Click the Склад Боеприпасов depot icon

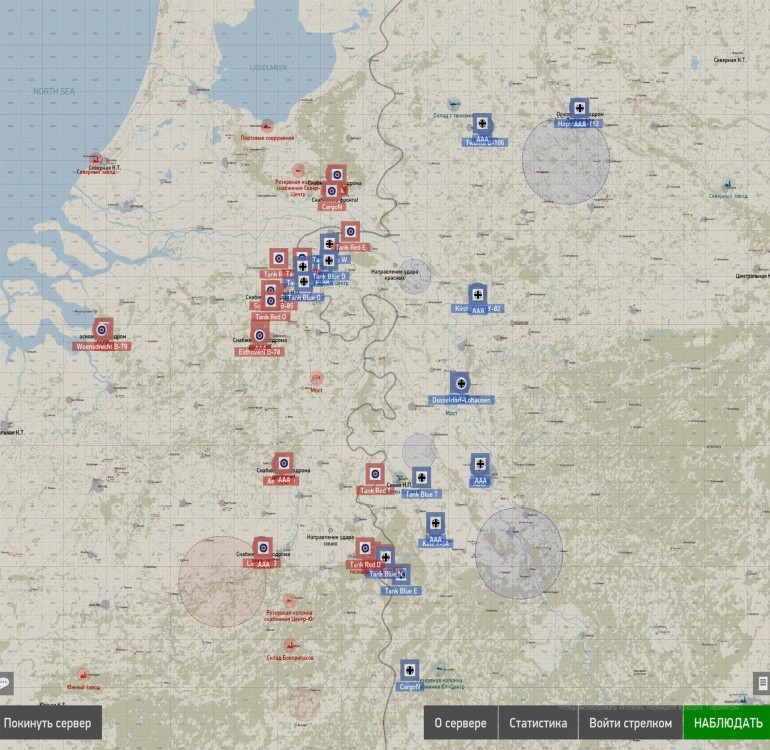290,645
